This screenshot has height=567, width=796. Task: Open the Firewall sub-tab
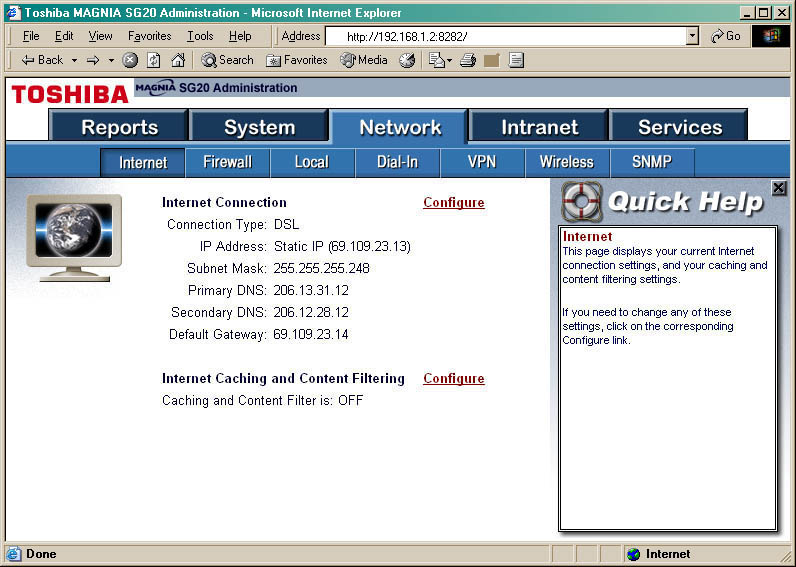click(227, 162)
